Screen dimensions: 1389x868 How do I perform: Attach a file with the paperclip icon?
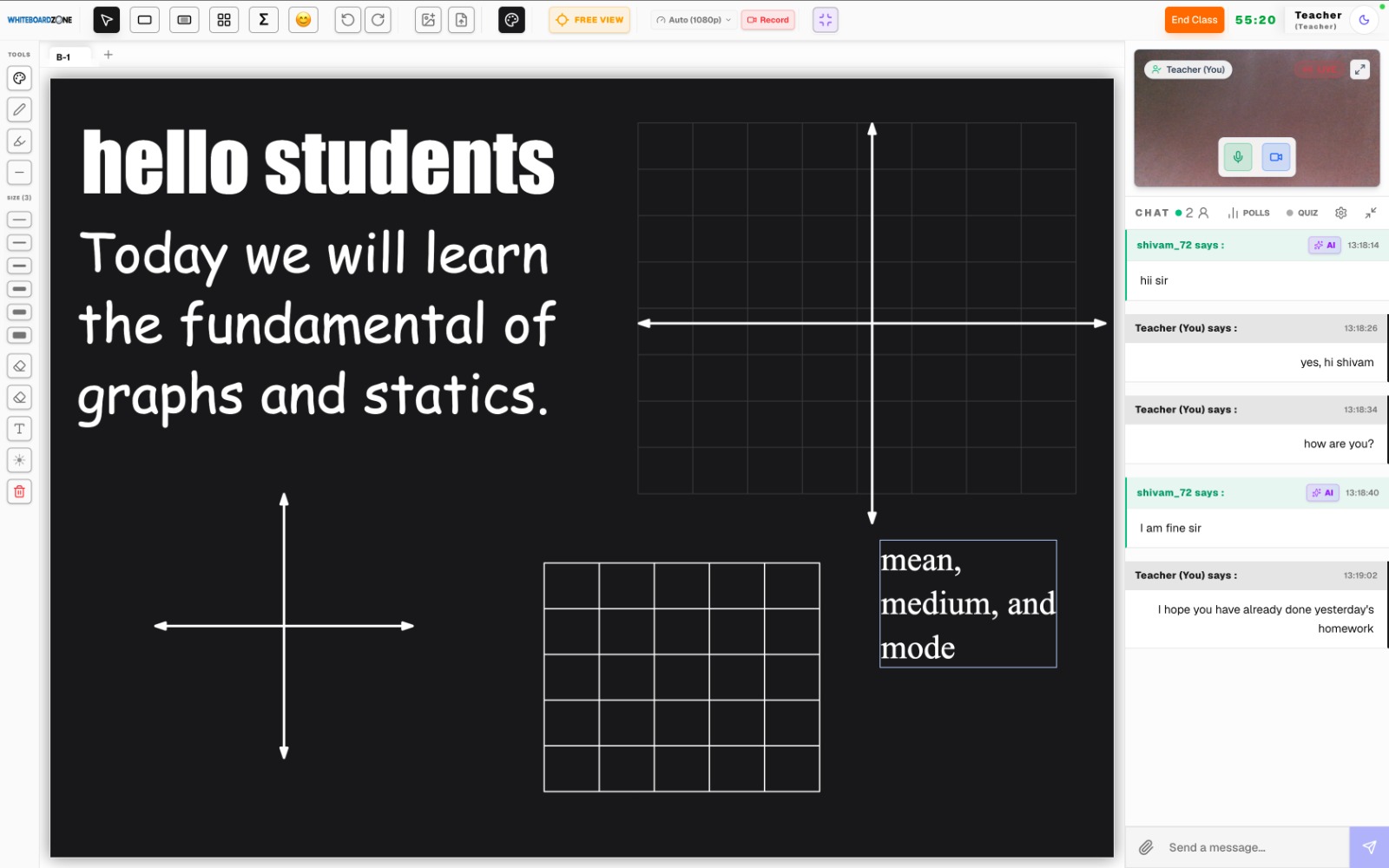(1146, 847)
